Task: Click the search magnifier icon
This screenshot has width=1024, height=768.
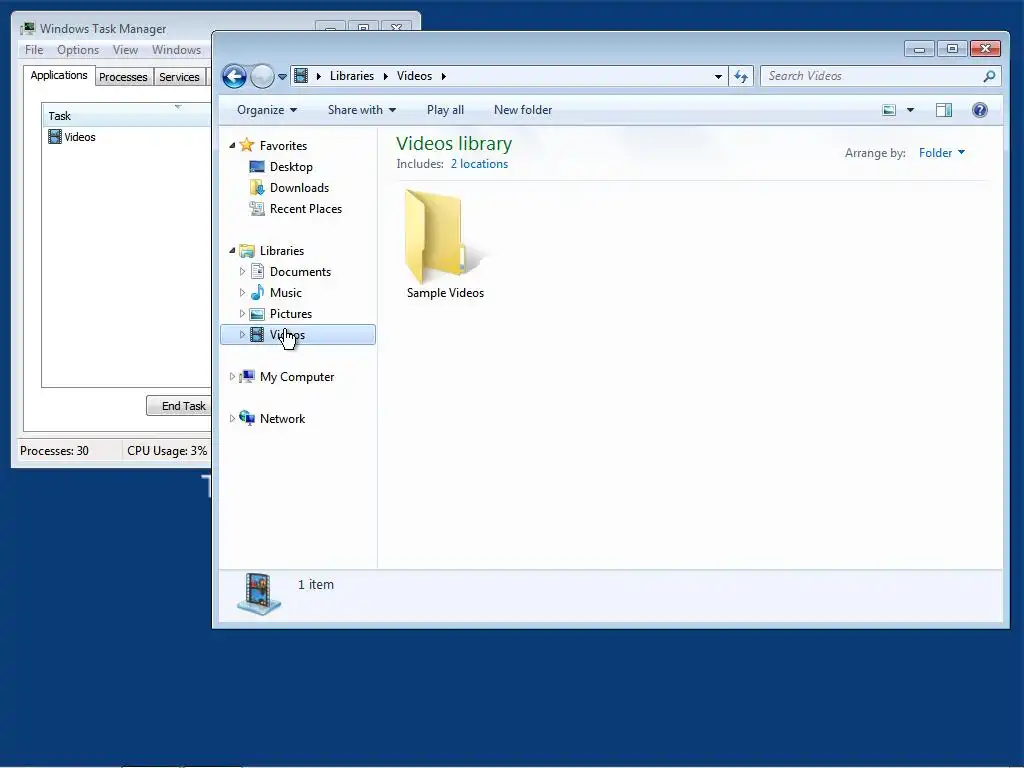Action: [989, 76]
